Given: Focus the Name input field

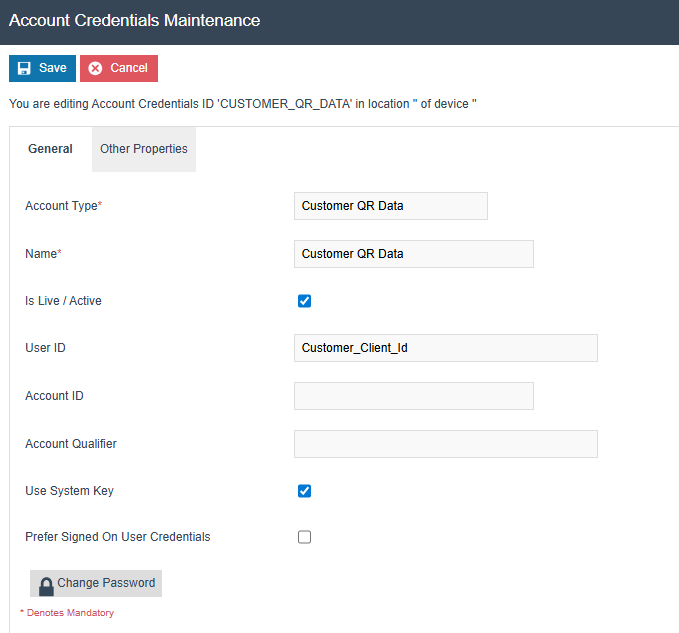Looking at the screenshot, I should pos(414,254).
